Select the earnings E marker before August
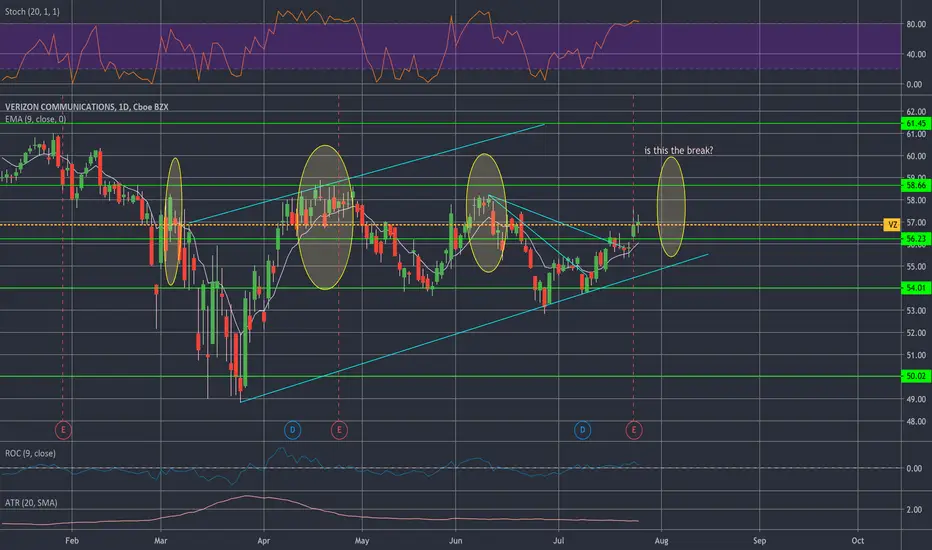Screen dimensions: 932x550 [x=634, y=430]
